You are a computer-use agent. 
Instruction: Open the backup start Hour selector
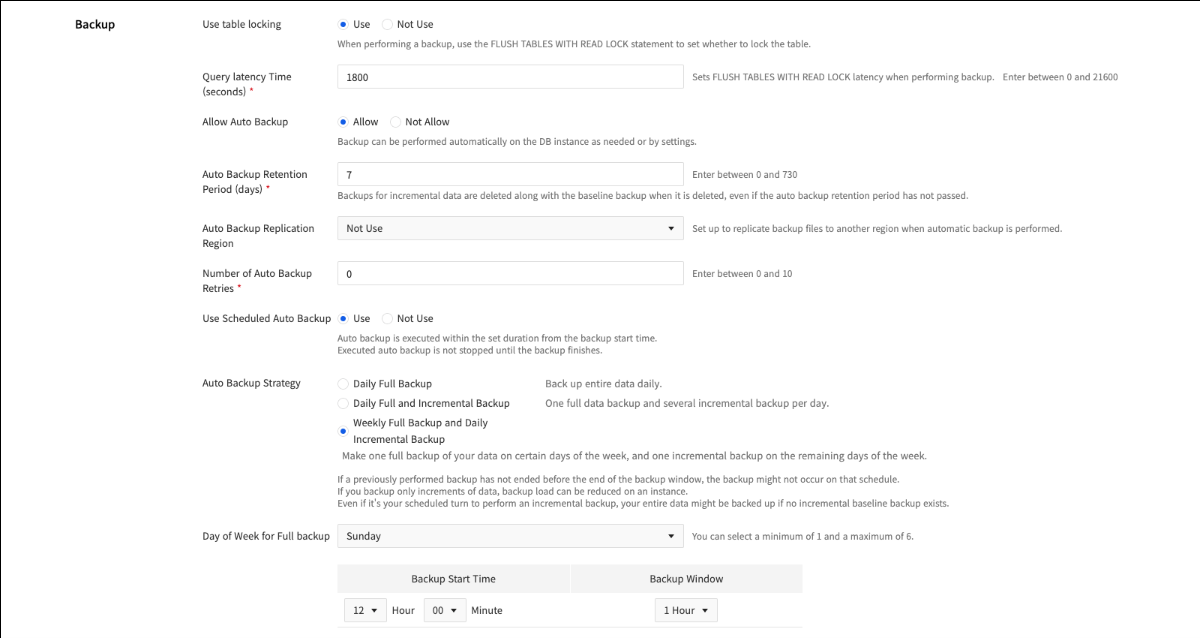(365, 610)
